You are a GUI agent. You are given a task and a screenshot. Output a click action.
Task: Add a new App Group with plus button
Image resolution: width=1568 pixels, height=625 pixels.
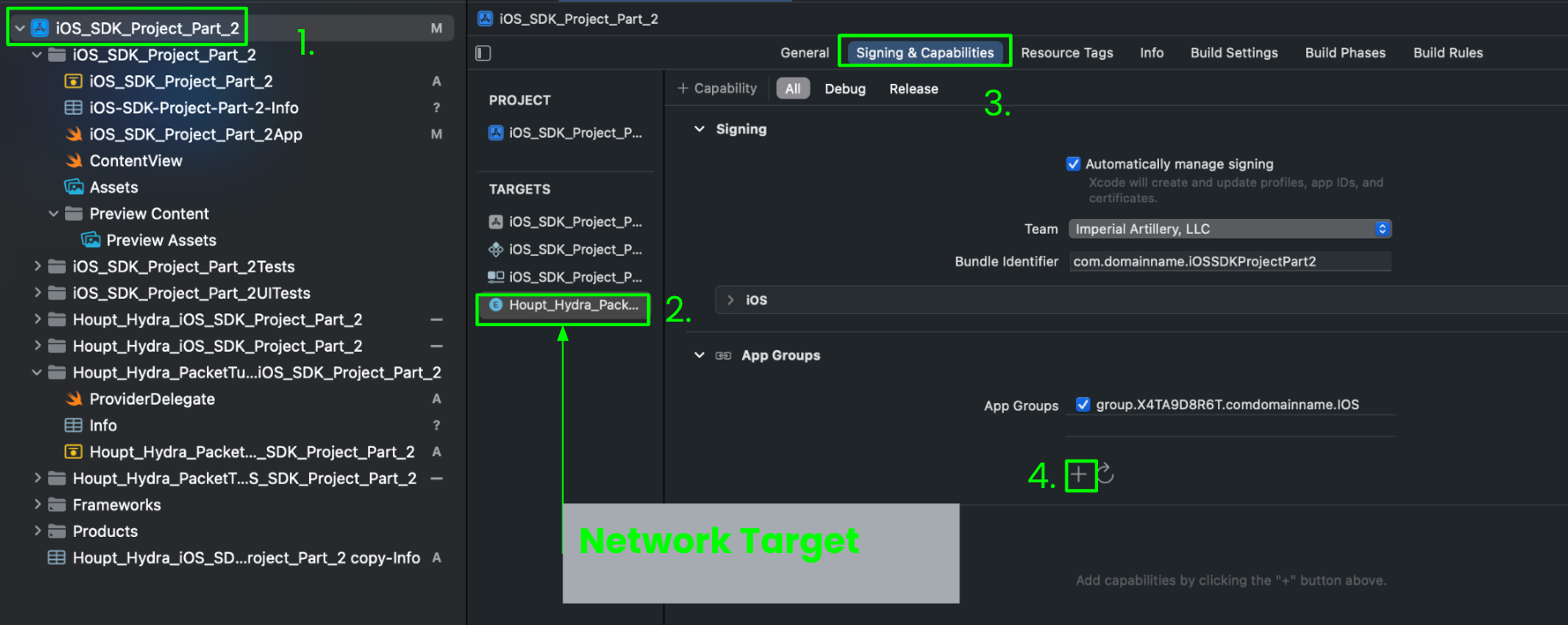[1079, 474]
